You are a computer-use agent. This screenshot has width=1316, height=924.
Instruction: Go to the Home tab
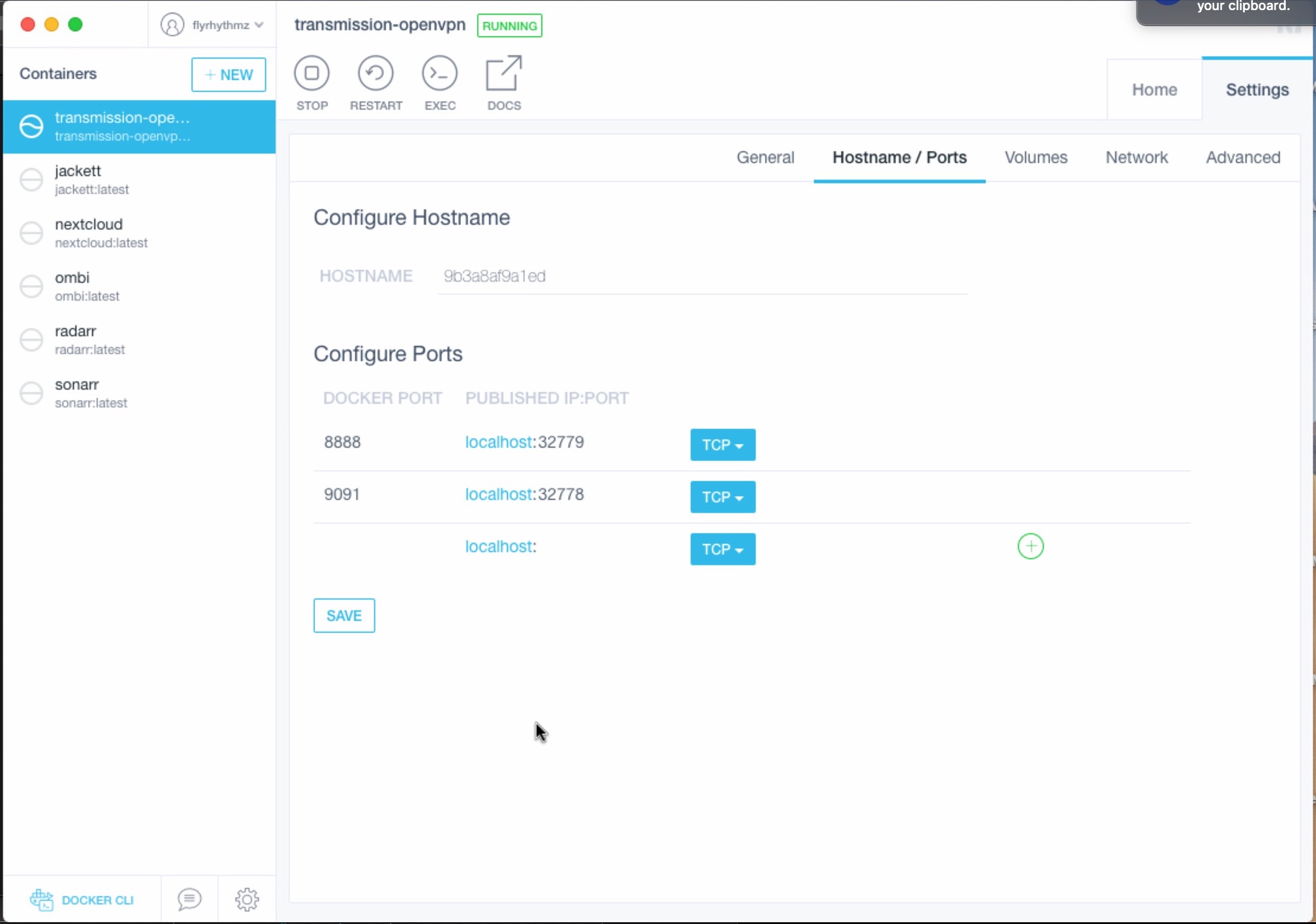tap(1154, 90)
